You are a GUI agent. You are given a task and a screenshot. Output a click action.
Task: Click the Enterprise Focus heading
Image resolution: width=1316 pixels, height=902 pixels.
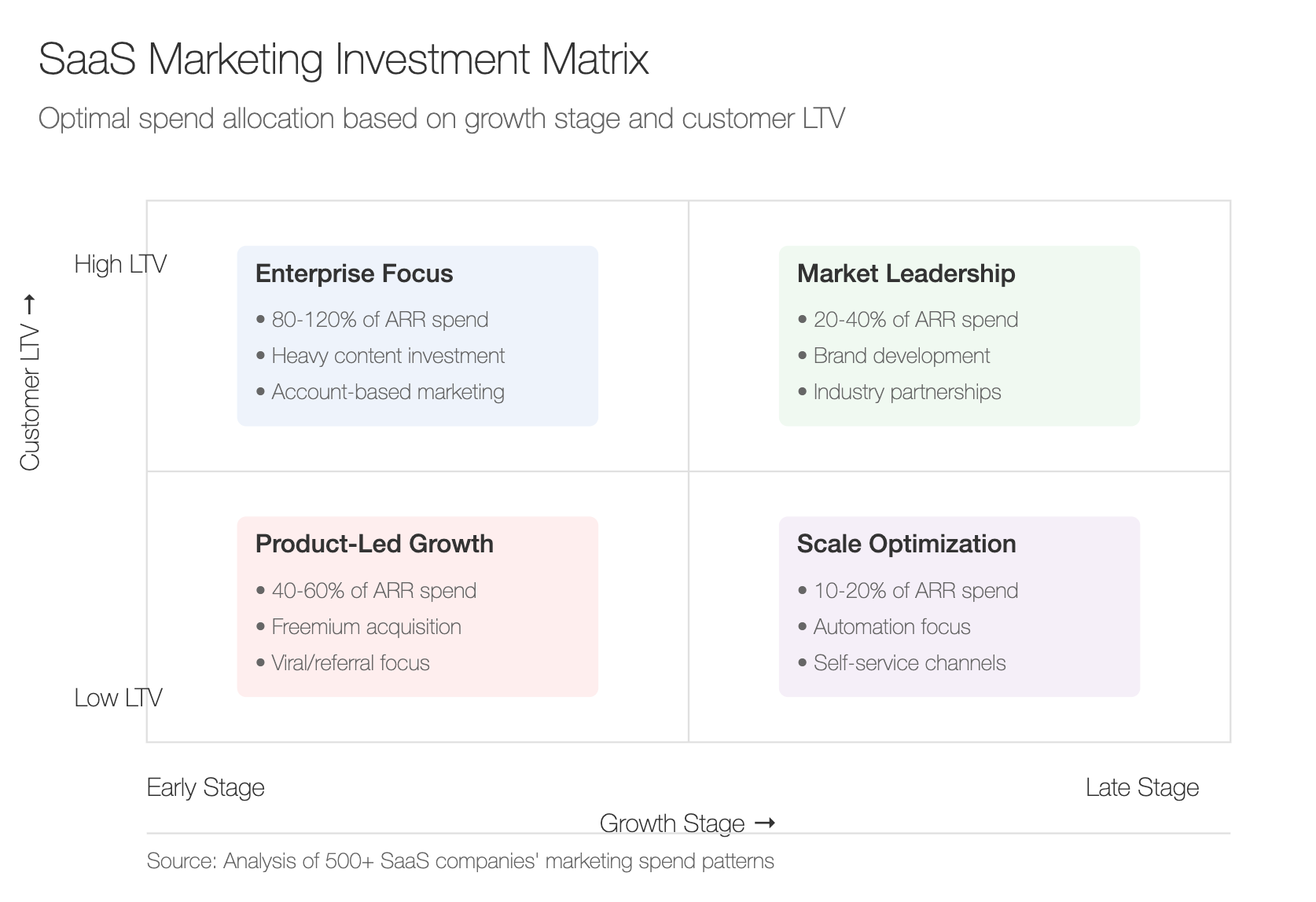(354, 273)
